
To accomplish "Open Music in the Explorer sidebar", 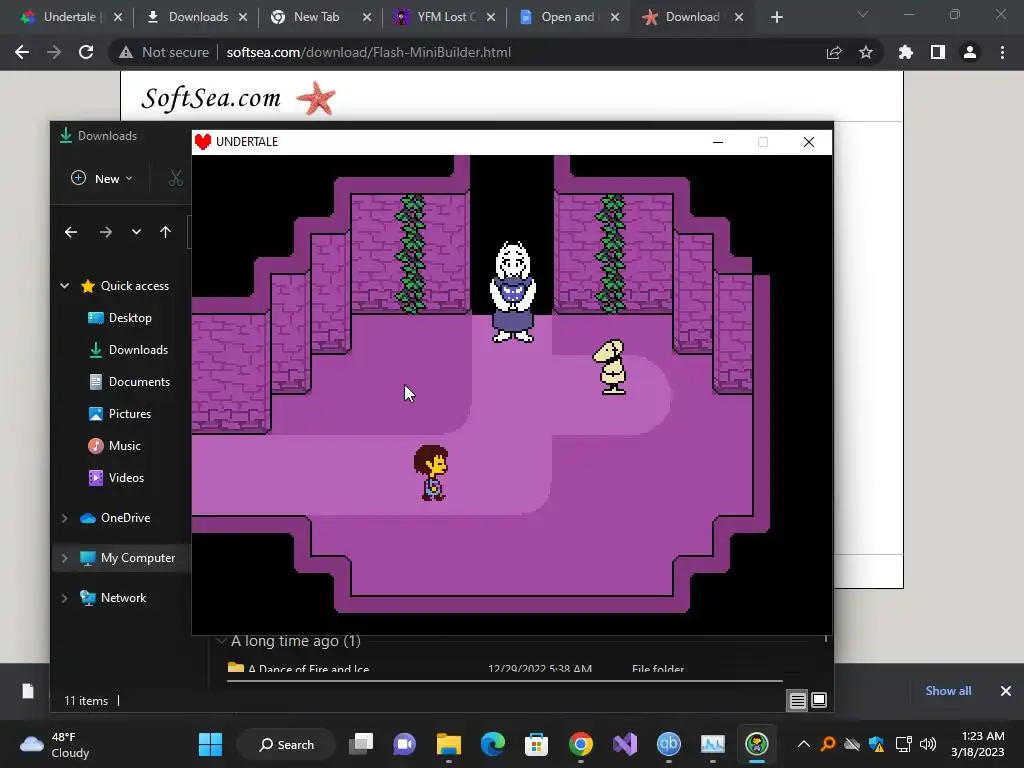I will [x=124, y=446].
